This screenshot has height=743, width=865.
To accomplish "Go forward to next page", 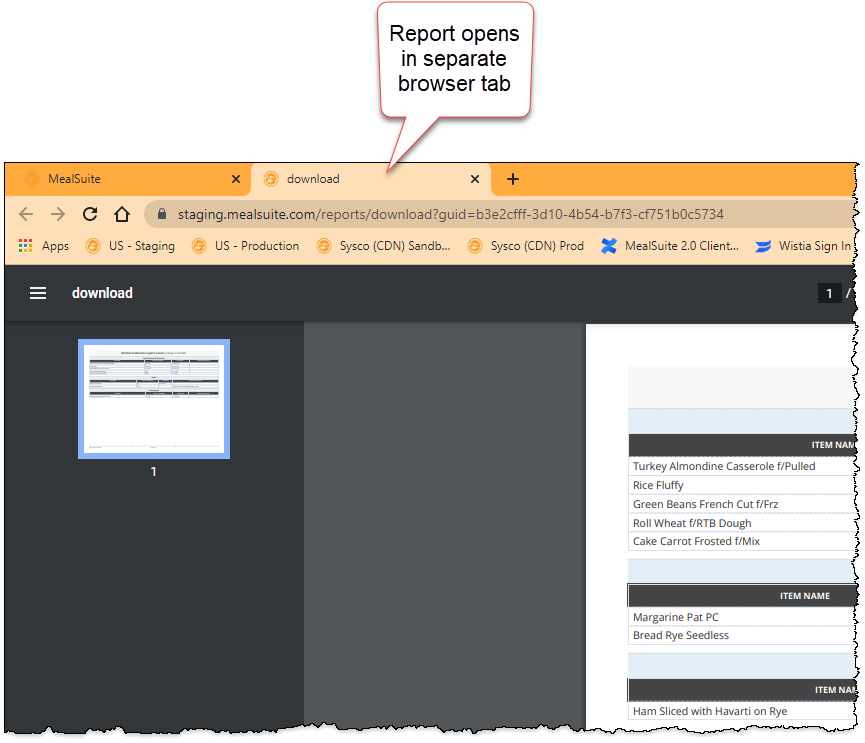I will coord(58,214).
